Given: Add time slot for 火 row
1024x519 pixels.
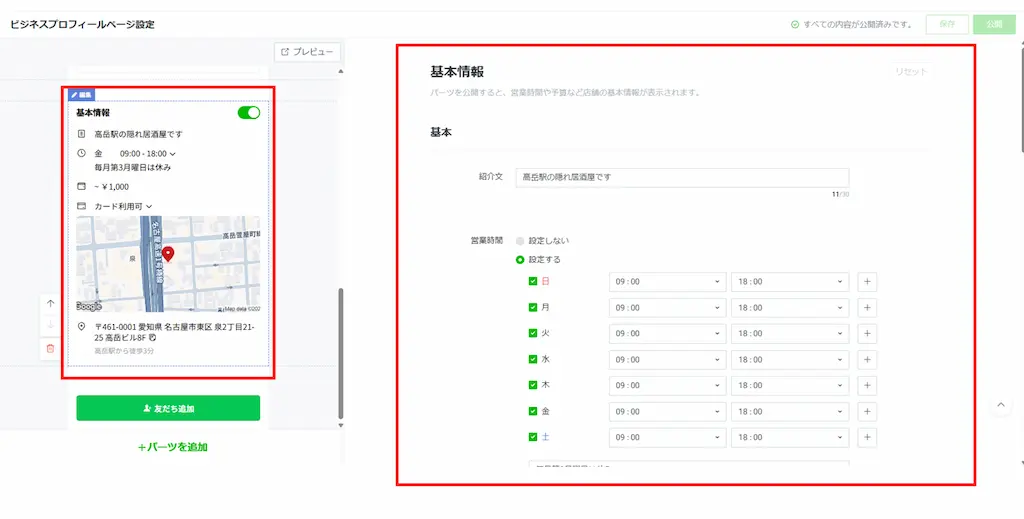Looking at the screenshot, I should point(867,334).
